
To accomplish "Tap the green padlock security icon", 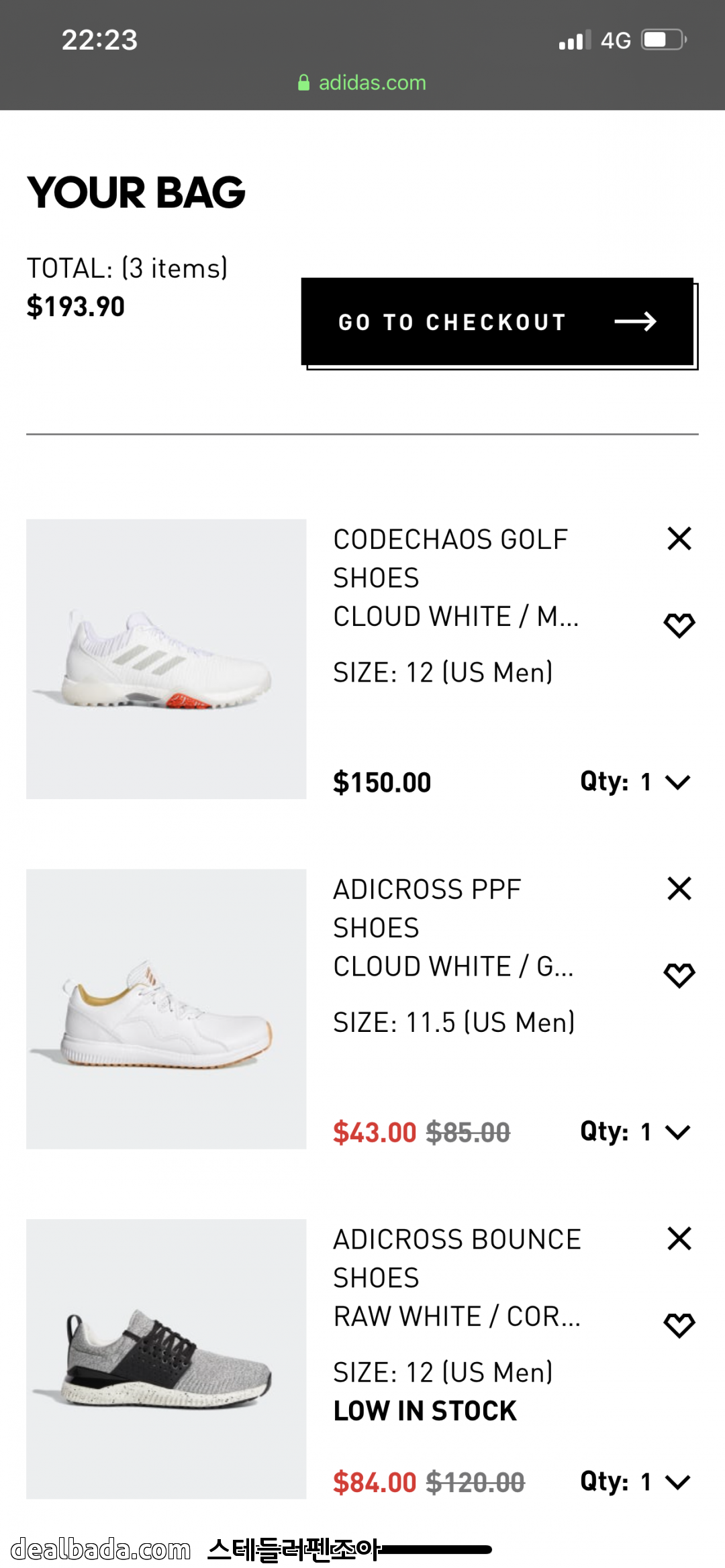I will [303, 83].
